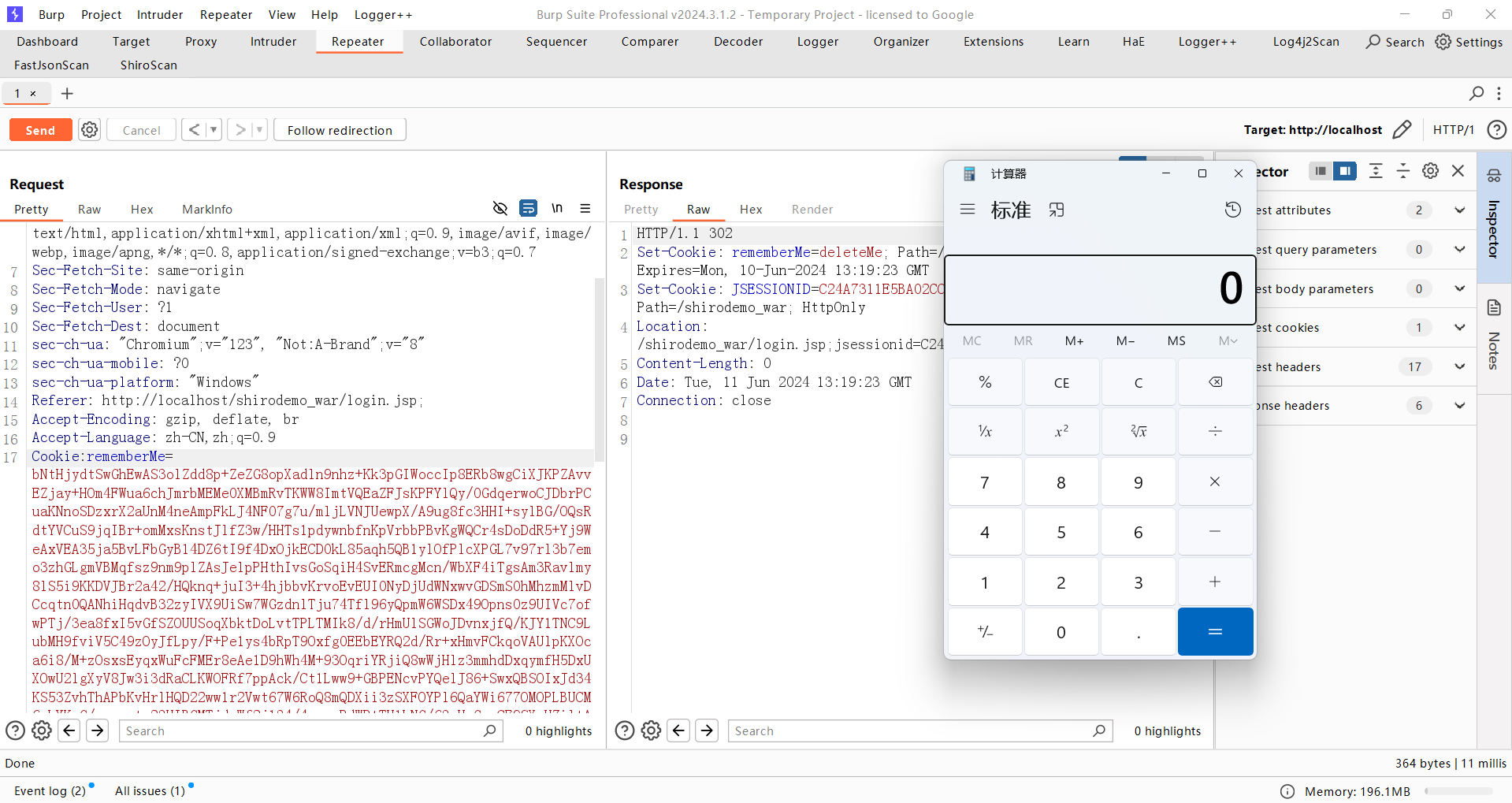This screenshot has height=803, width=1512.
Task: Open the Logger++ menu
Action: [383, 14]
